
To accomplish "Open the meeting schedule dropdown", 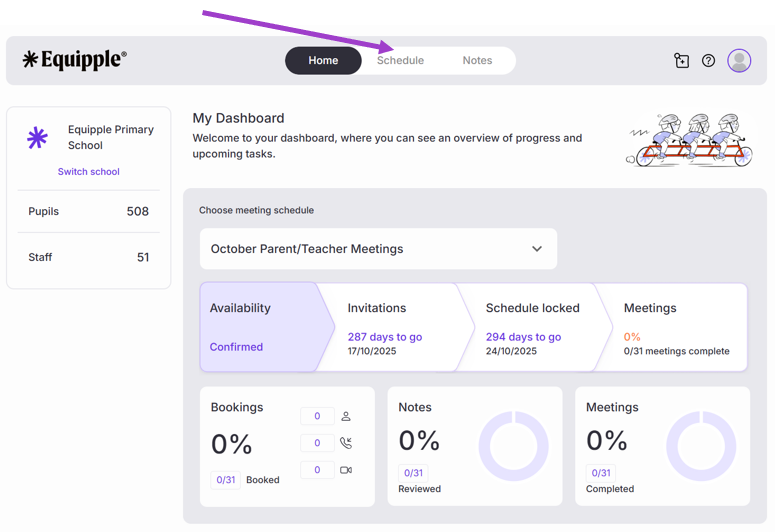I will (378, 249).
